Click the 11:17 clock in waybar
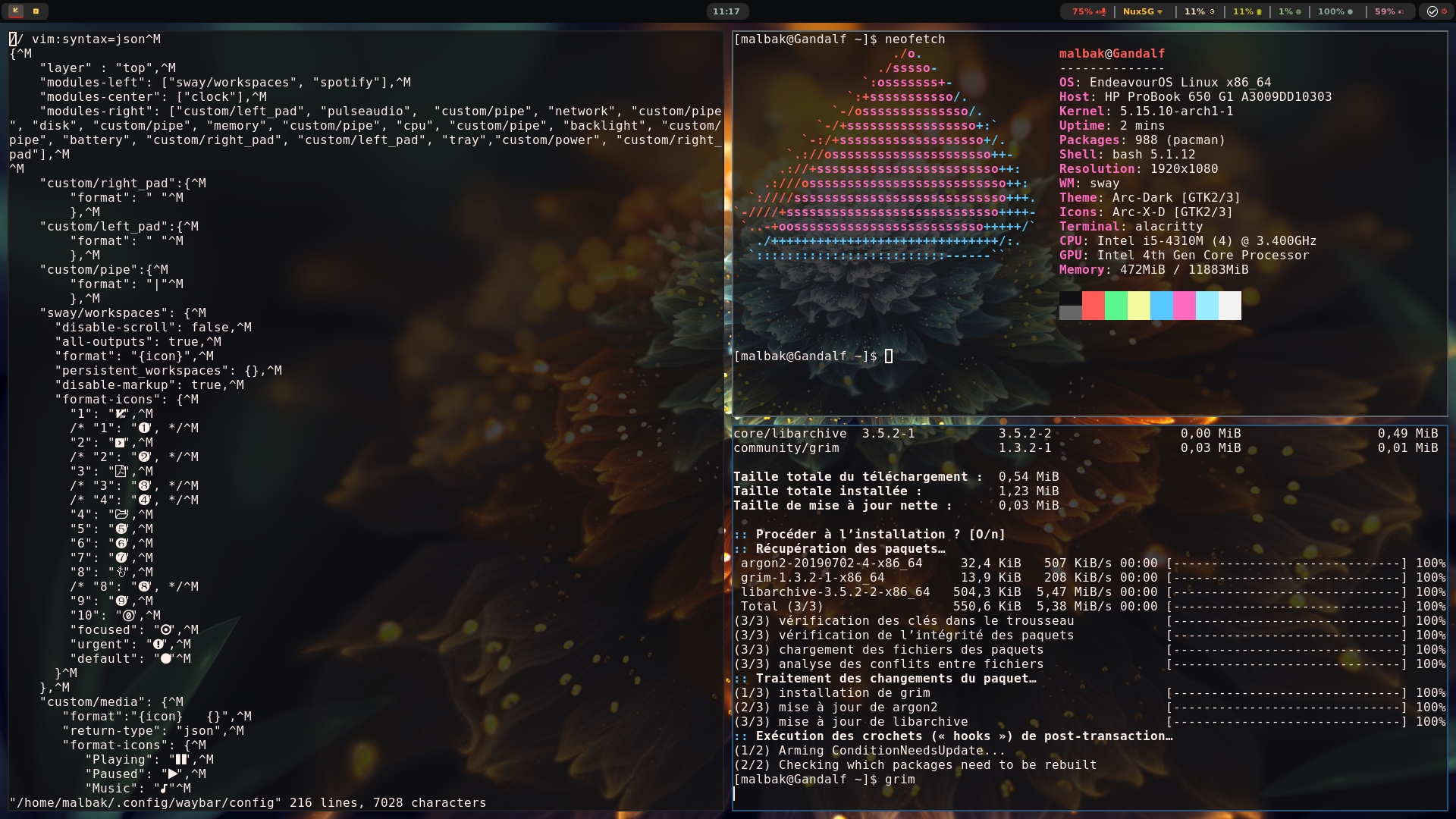The height and width of the screenshot is (819, 1456). click(x=726, y=11)
